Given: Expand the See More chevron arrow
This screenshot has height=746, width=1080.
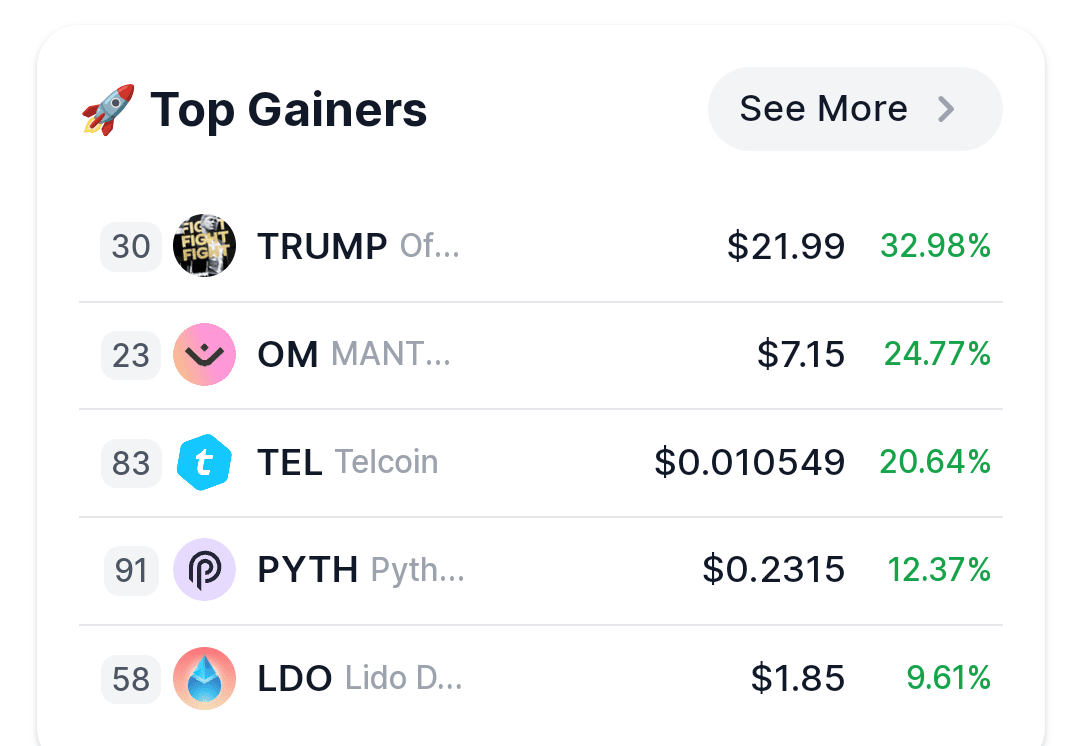Looking at the screenshot, I should click(x=946, y=109).
